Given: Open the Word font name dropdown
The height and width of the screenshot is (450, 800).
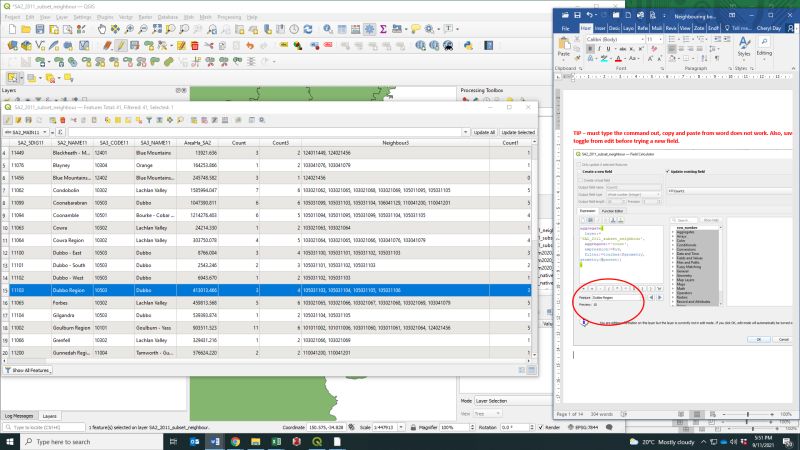Looking at the screenshot, I should click(642, 39).
